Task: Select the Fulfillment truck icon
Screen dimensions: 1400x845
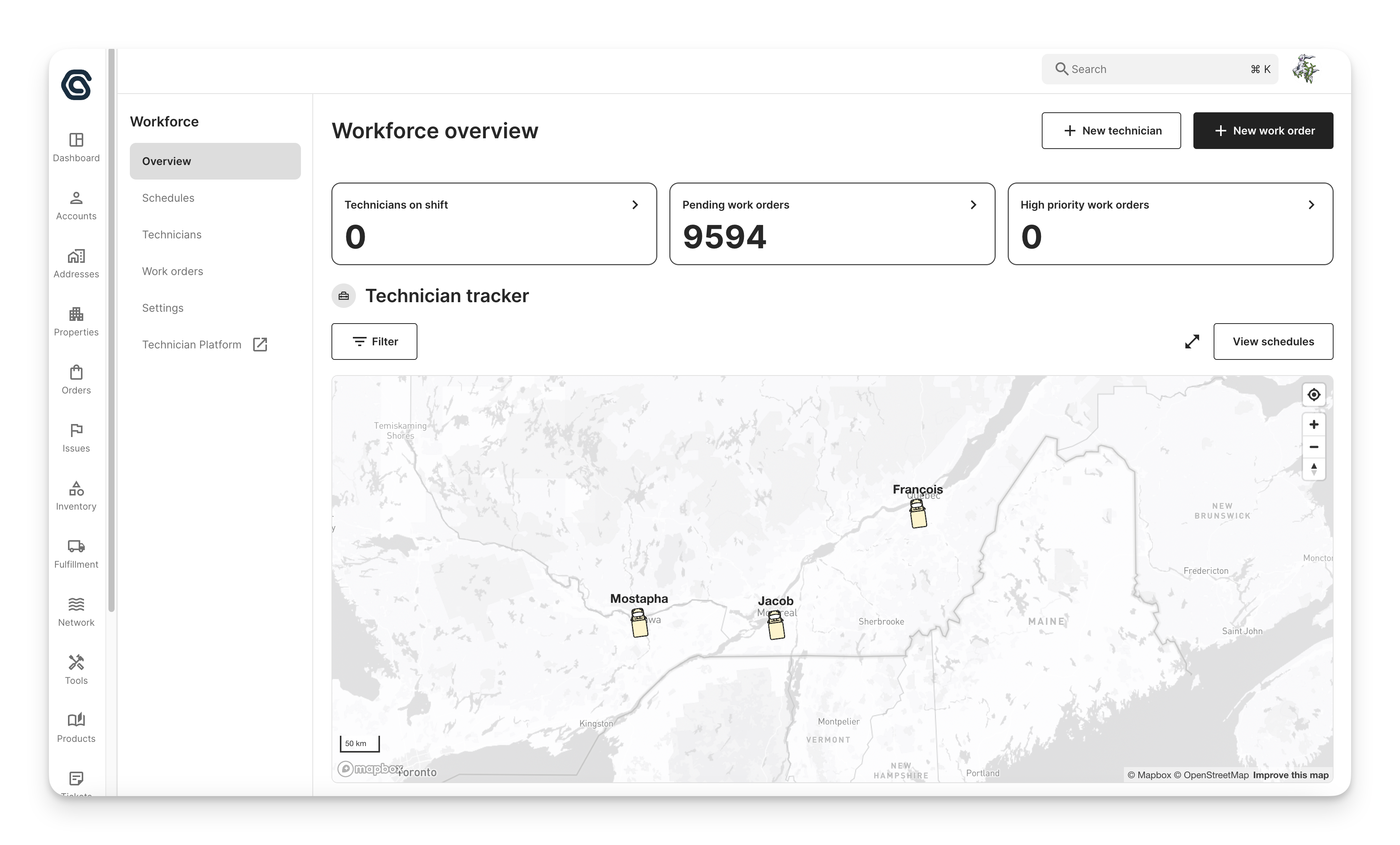Action: [x=76, y=546]
